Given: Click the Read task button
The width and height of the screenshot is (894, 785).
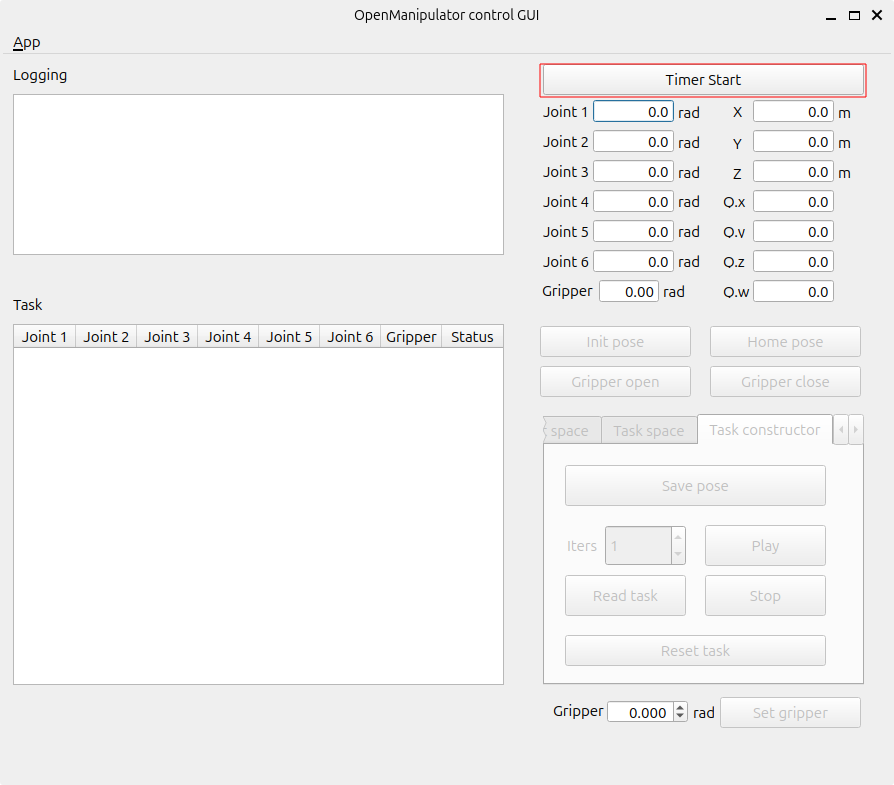Looking at the screenshot, I should pyautogui.click(x=625, y=596).
